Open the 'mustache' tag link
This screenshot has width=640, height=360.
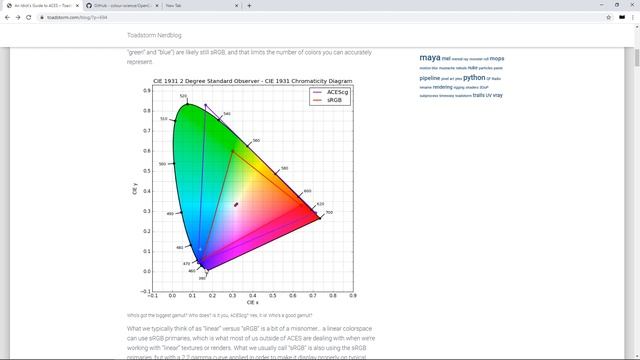point(447,68)
